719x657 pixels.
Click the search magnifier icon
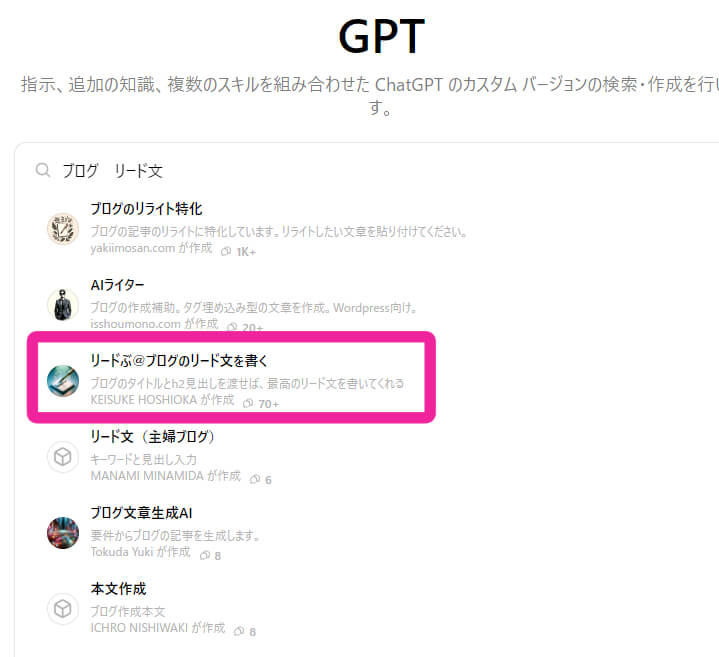43,170
